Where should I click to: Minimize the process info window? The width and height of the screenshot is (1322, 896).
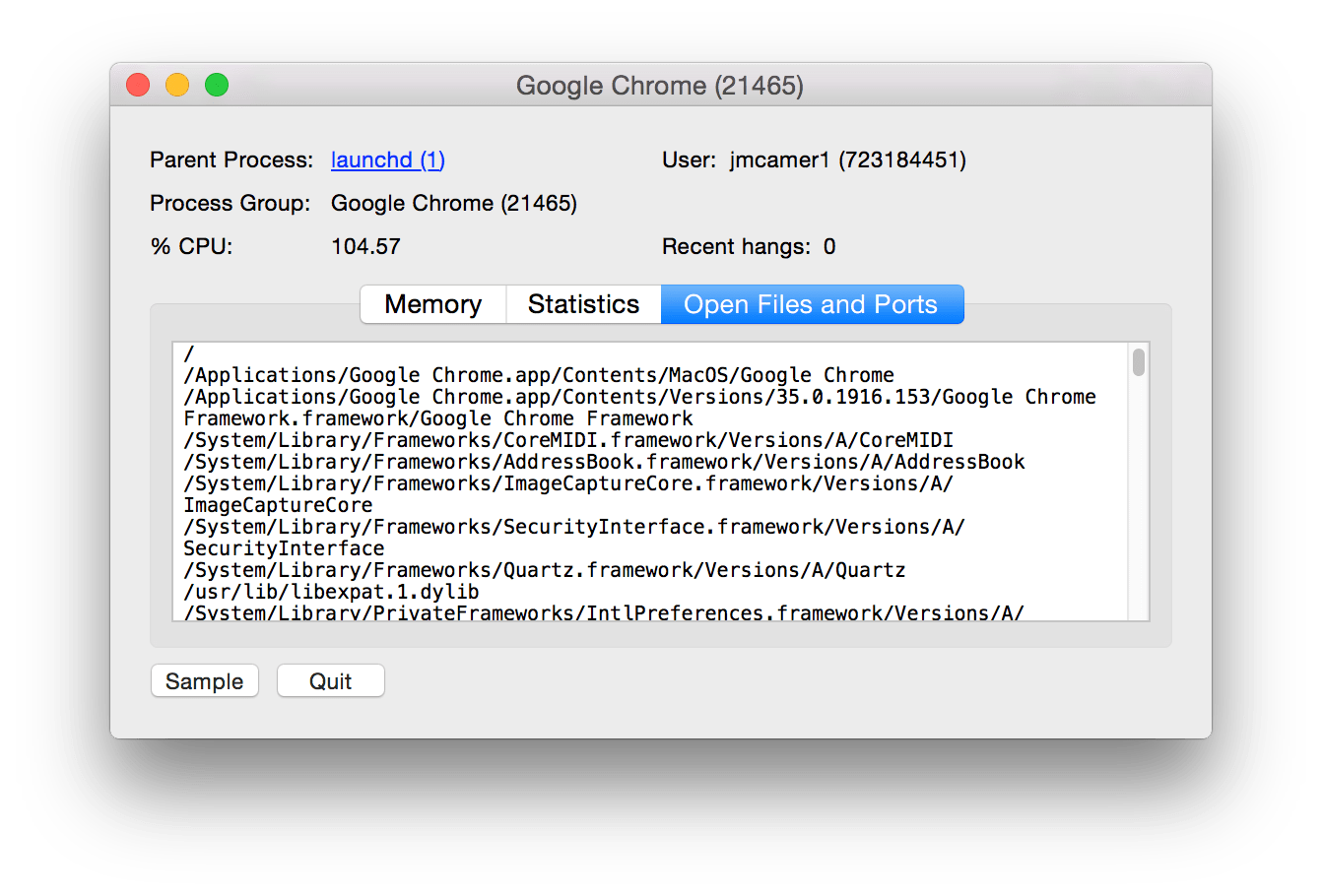(176, 85)
